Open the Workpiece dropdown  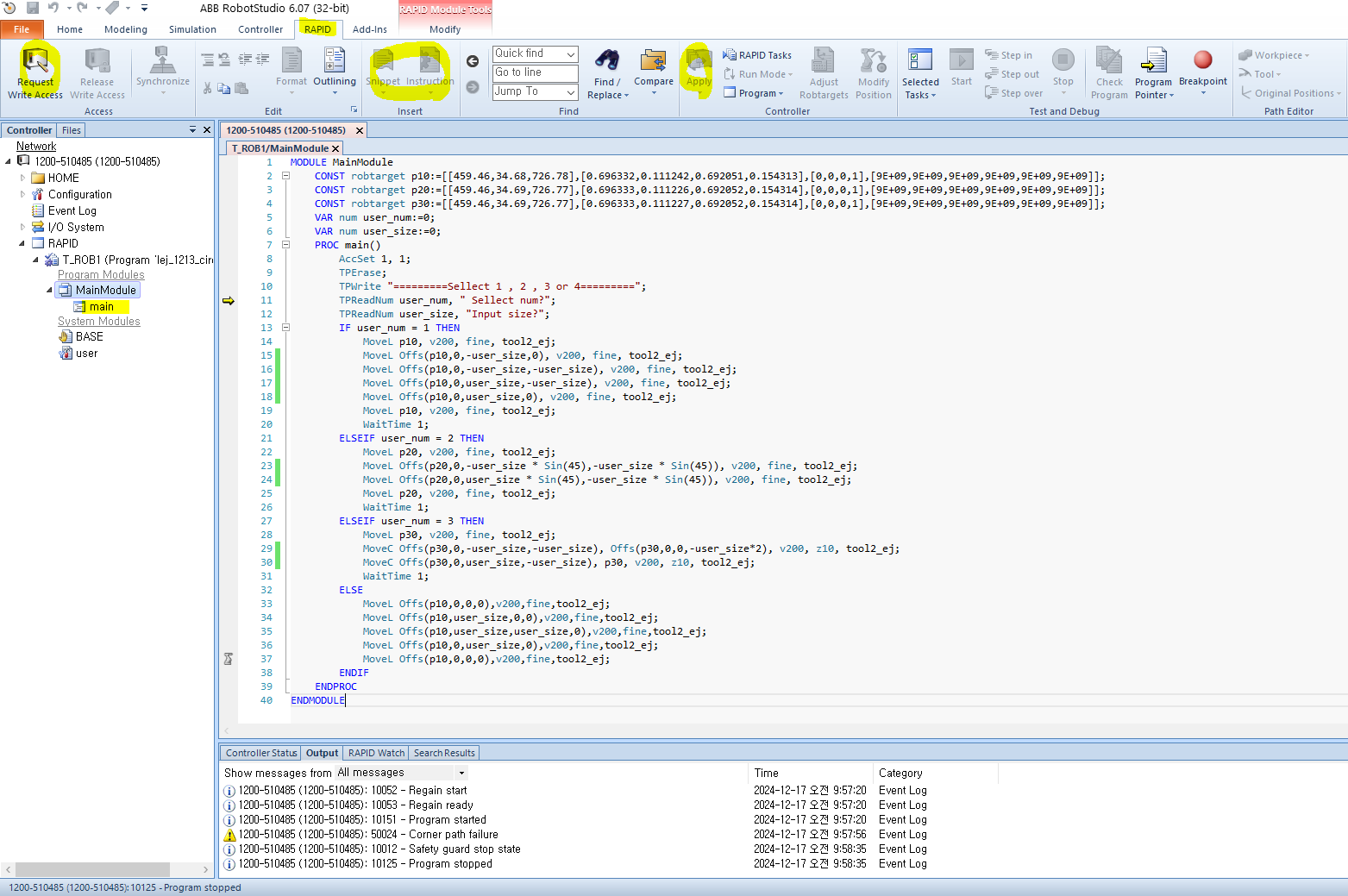[x=1275, y=55]
